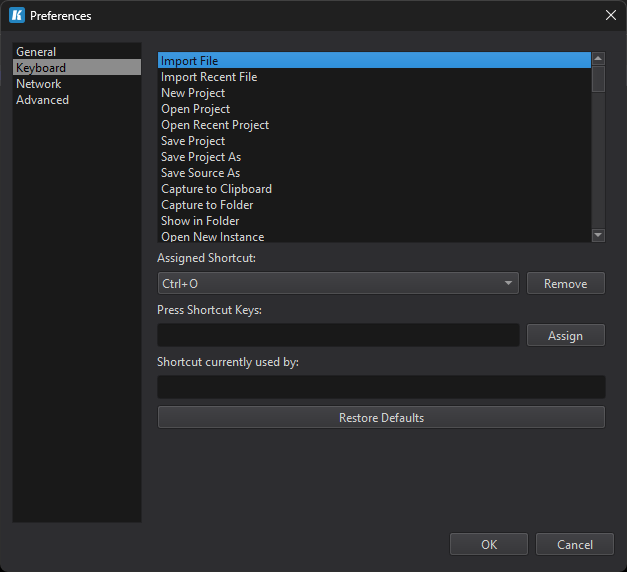The height and width of the screenshot is (572, 627).
Task: Choose New Project in command list
Action: [x=193, y=93]
